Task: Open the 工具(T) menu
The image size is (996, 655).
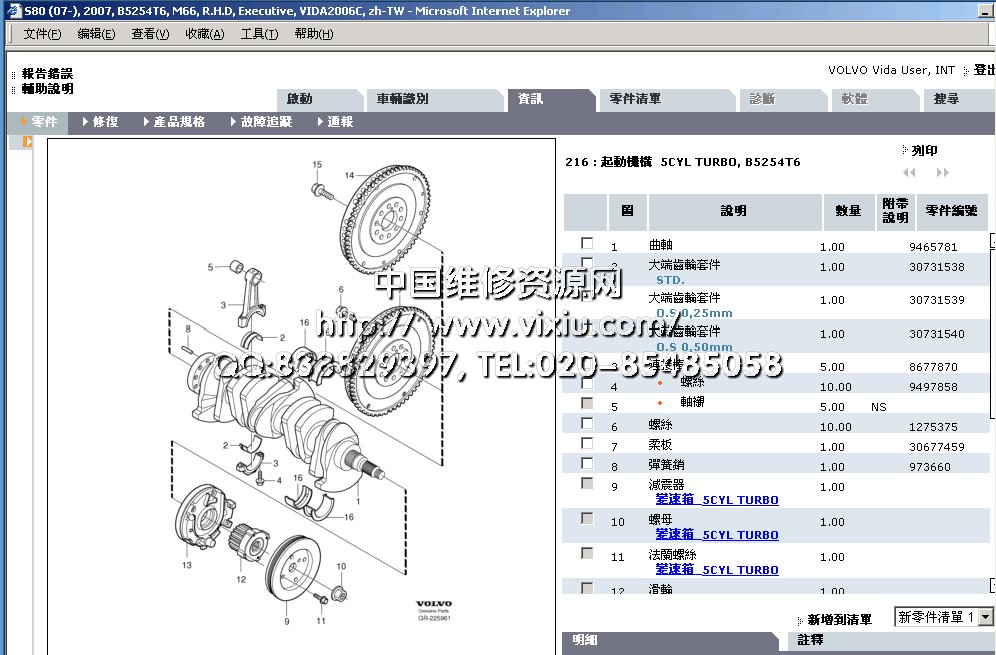Action: [259, 34]
